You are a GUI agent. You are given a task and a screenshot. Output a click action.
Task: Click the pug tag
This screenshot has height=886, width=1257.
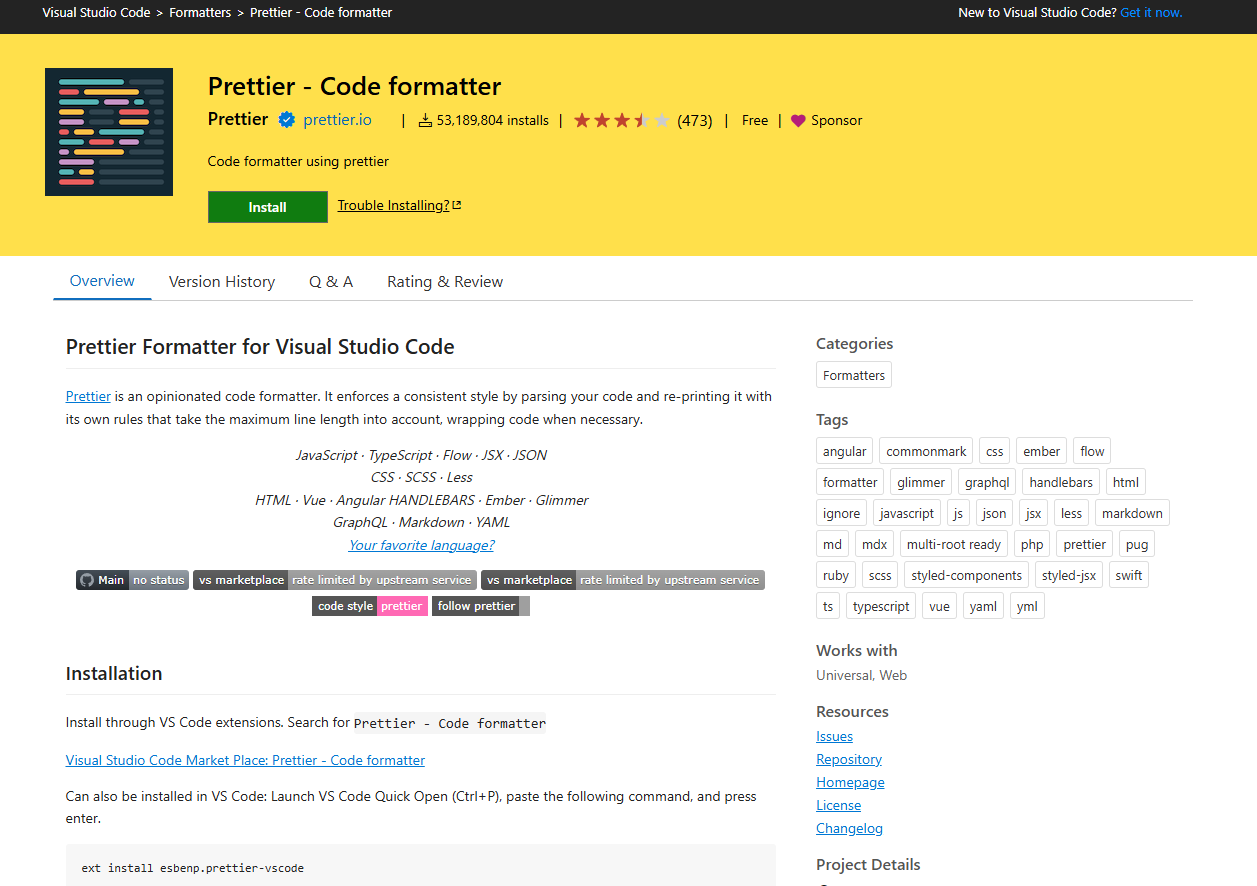point(1137,544)
